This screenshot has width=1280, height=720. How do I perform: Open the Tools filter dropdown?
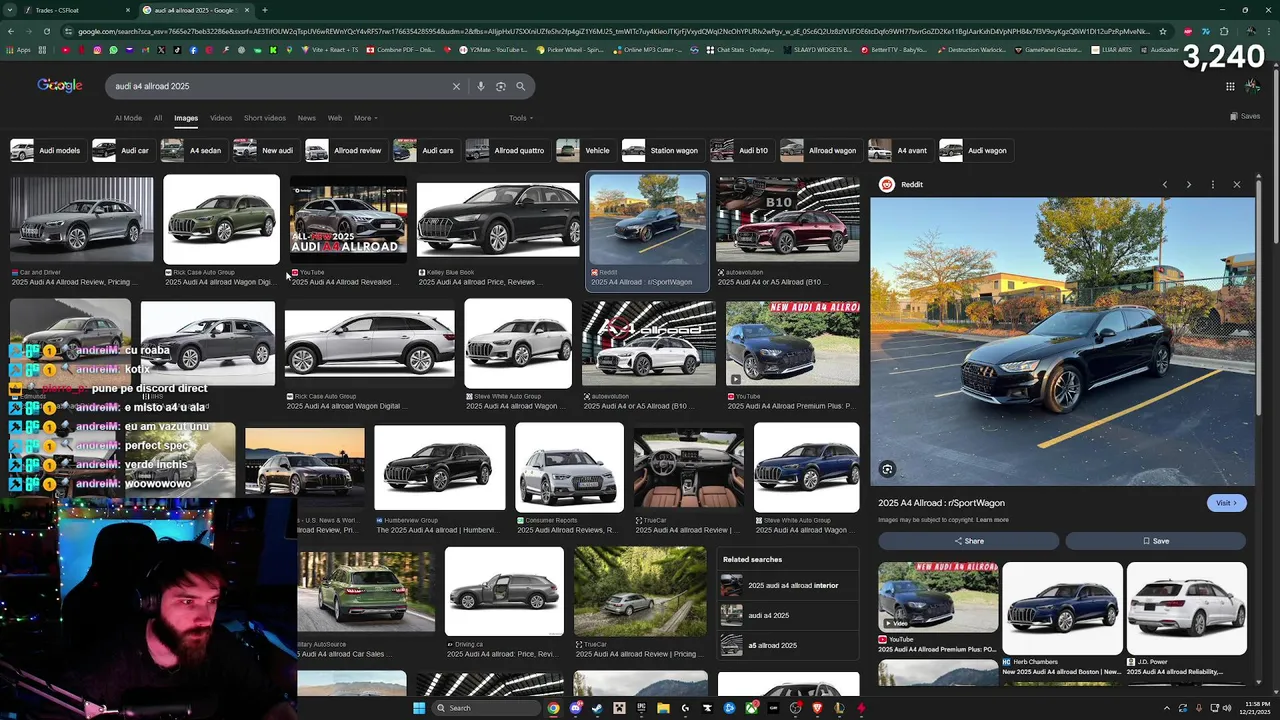[x=520, y=118]
